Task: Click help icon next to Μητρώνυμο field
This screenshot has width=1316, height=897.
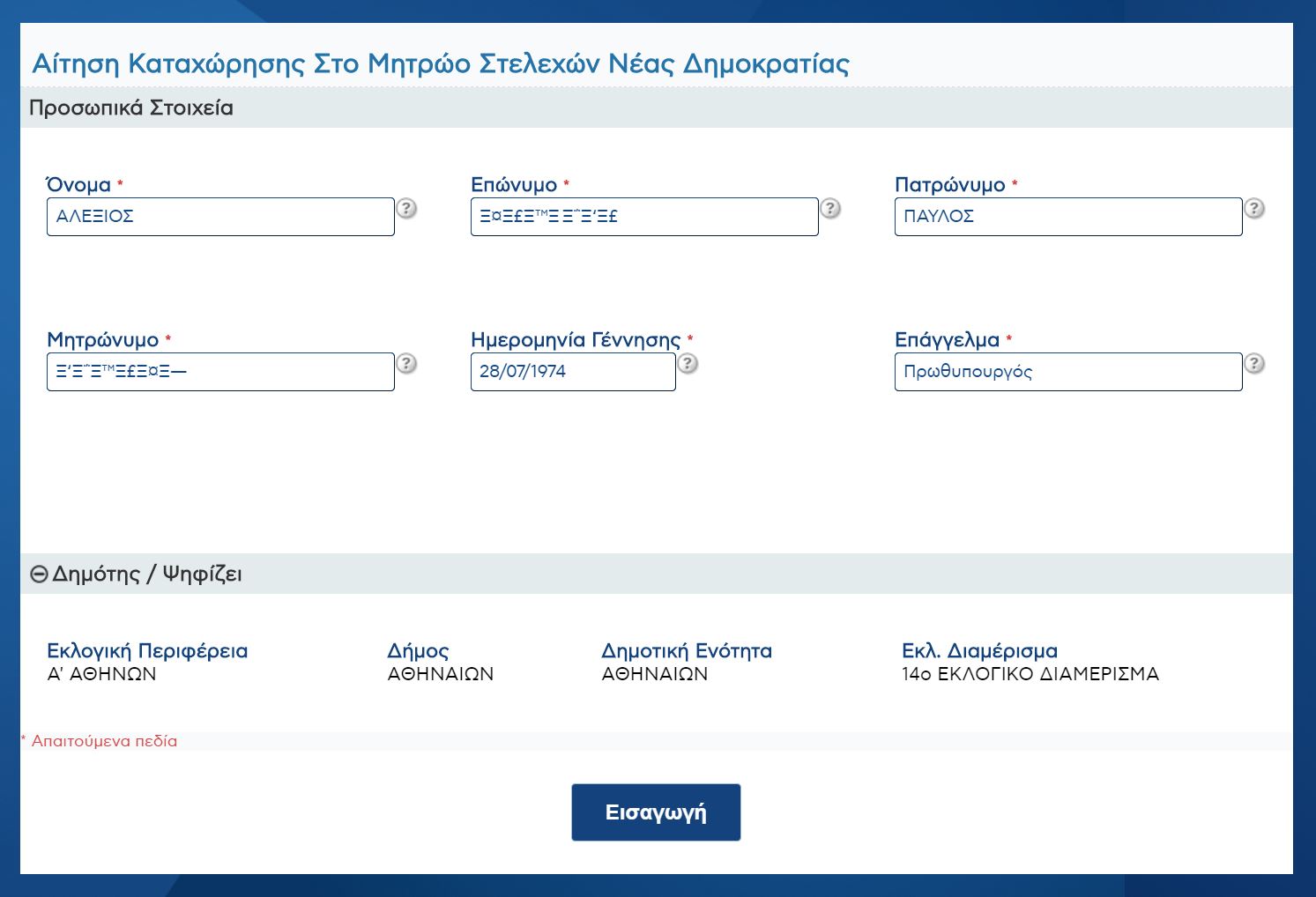Action: 406,364
